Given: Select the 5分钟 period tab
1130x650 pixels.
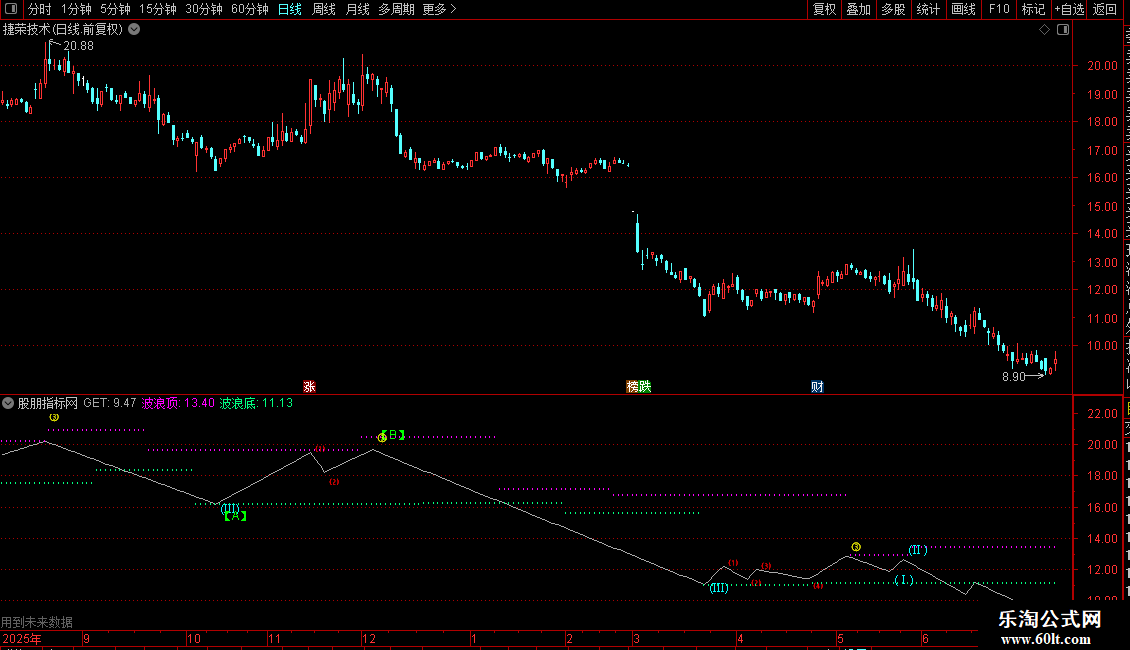Looking at the screenshot, I should (115, 9).
